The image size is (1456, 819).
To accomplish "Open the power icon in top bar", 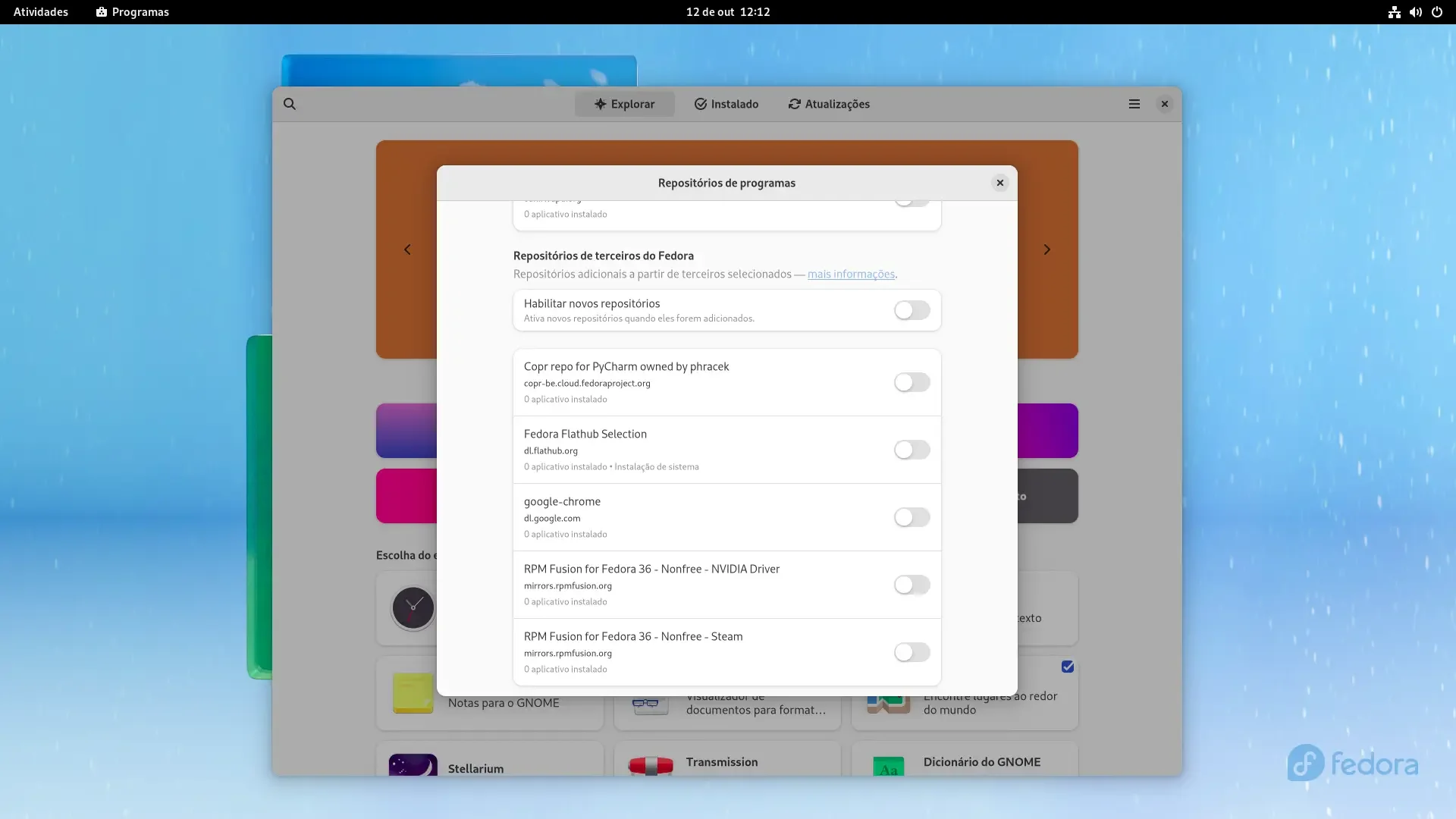I will point(1436,12).
